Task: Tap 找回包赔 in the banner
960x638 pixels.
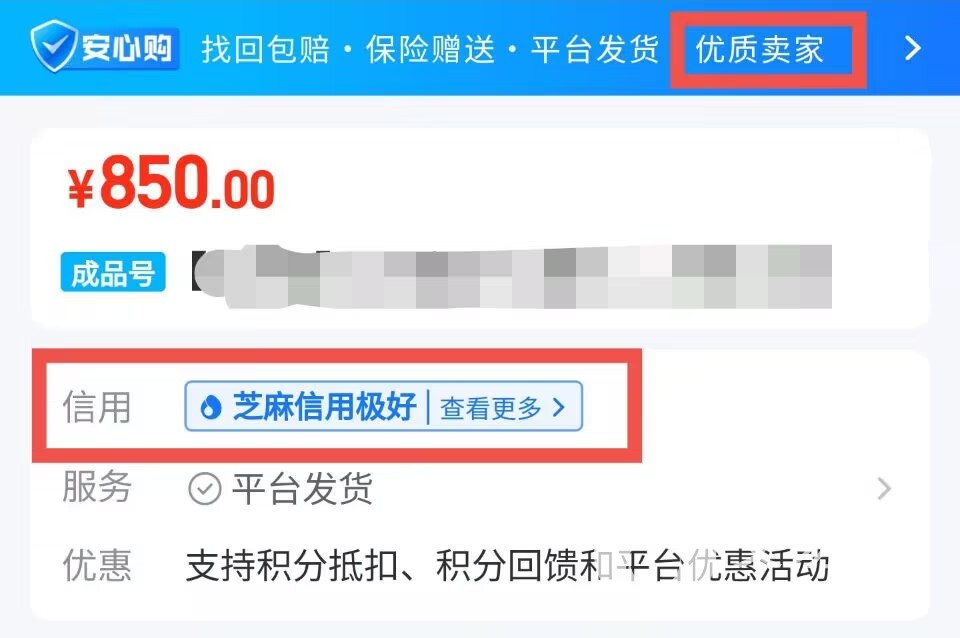Action: (266, 49)
